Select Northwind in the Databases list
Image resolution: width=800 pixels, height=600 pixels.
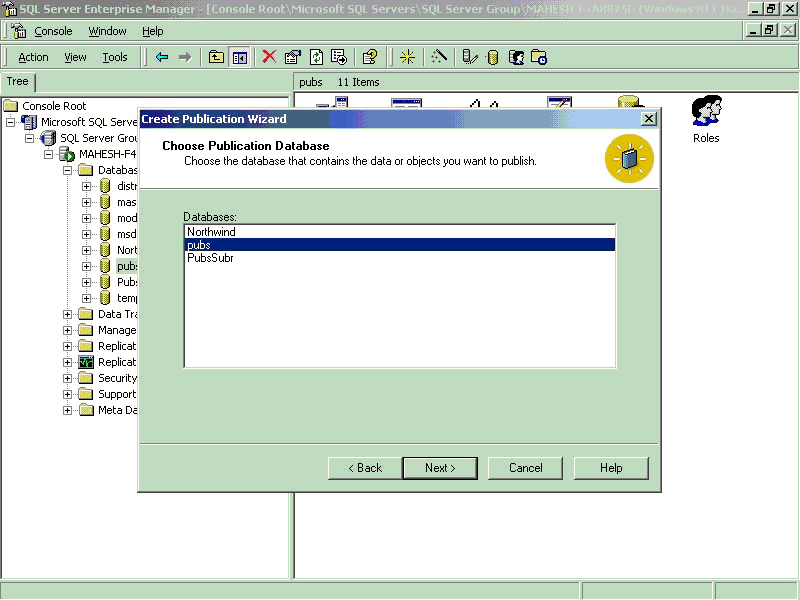[211, 232]
